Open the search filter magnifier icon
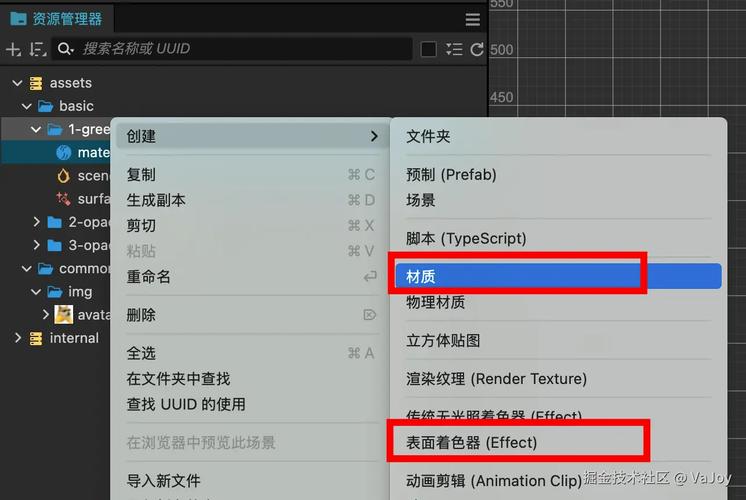The width and height of the screenshot is (746, 500). [x=65, y=49]
